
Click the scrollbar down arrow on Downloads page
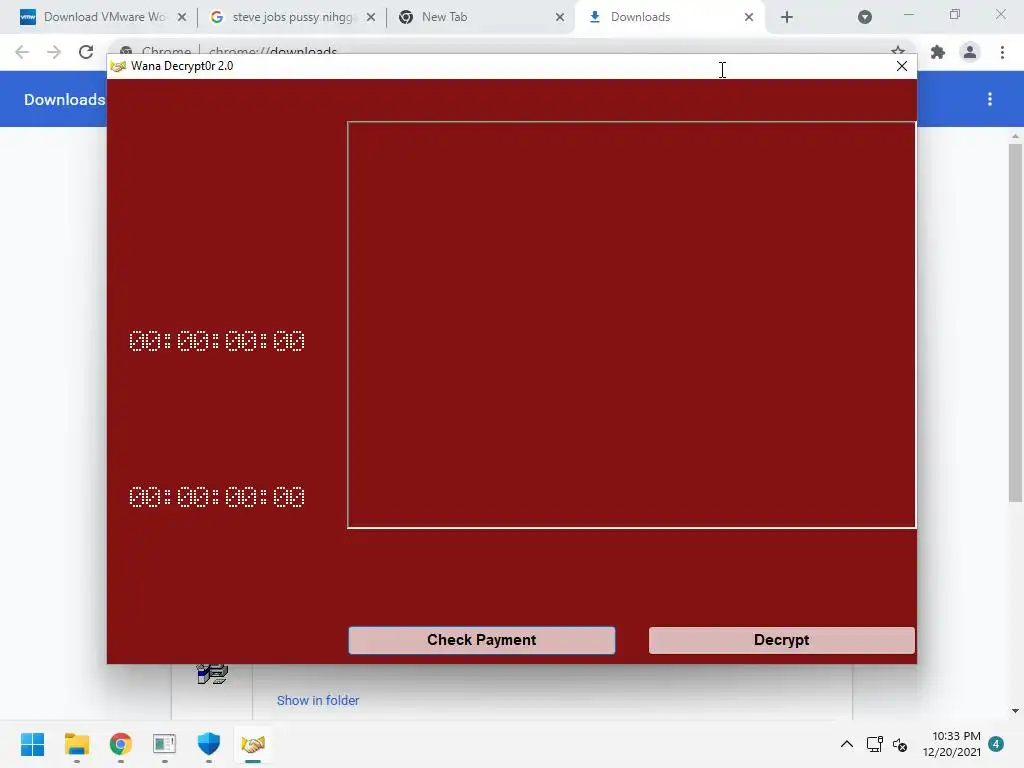tap(1015, 711)
